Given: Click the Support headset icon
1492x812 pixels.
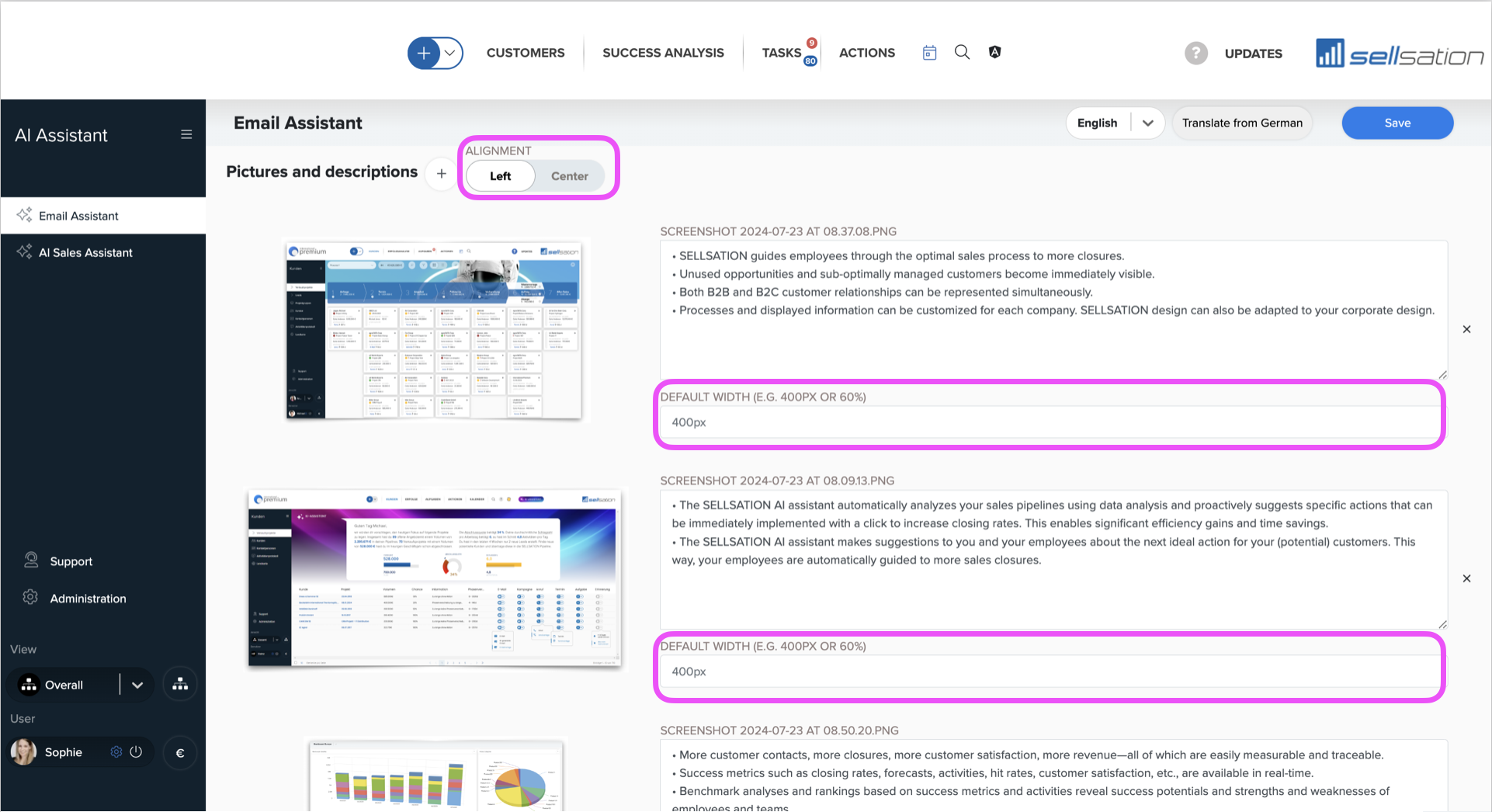Looking at the screenshot, I should (31, 560).
